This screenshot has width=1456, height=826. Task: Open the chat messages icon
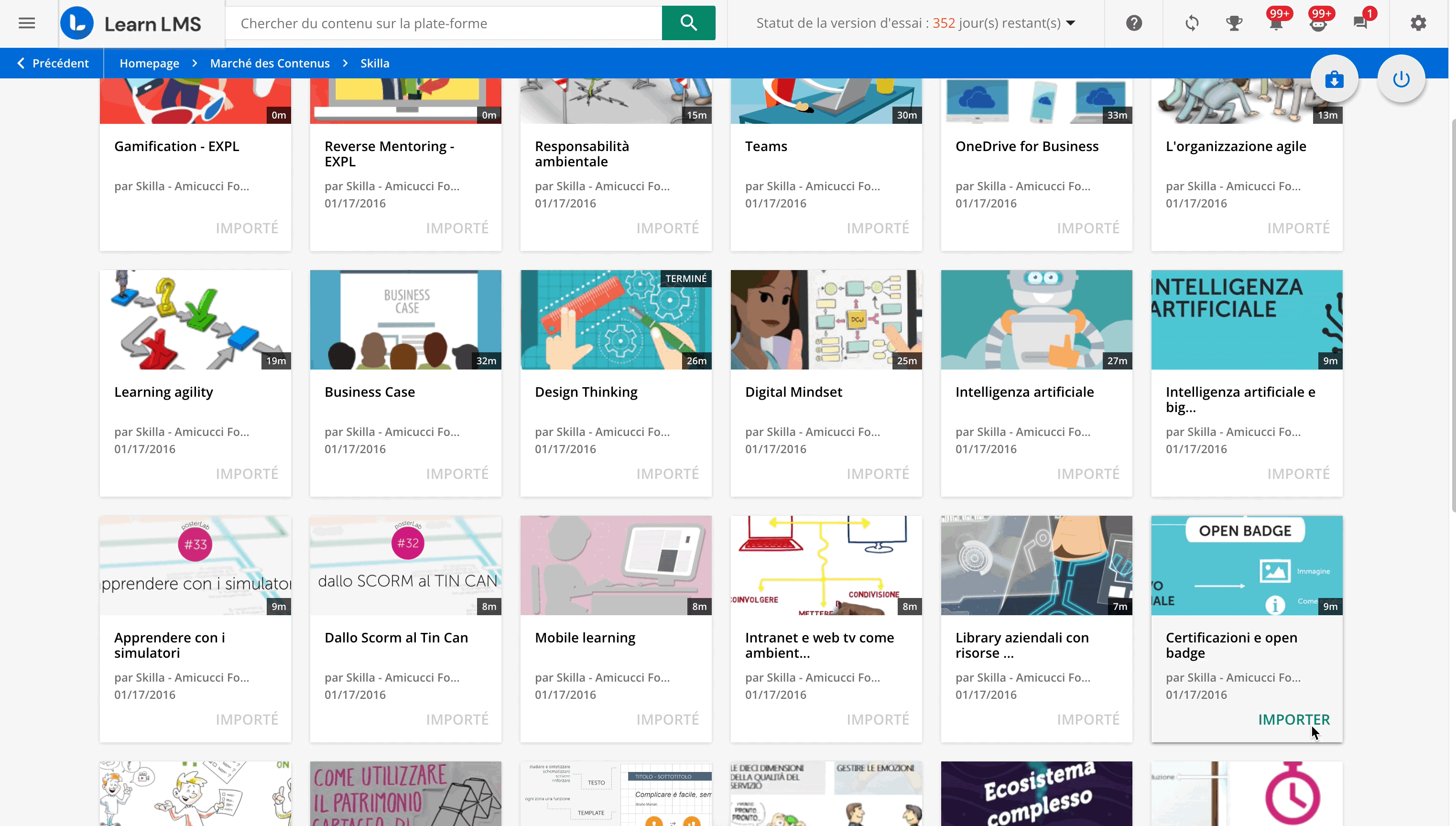coord(1360,23)
